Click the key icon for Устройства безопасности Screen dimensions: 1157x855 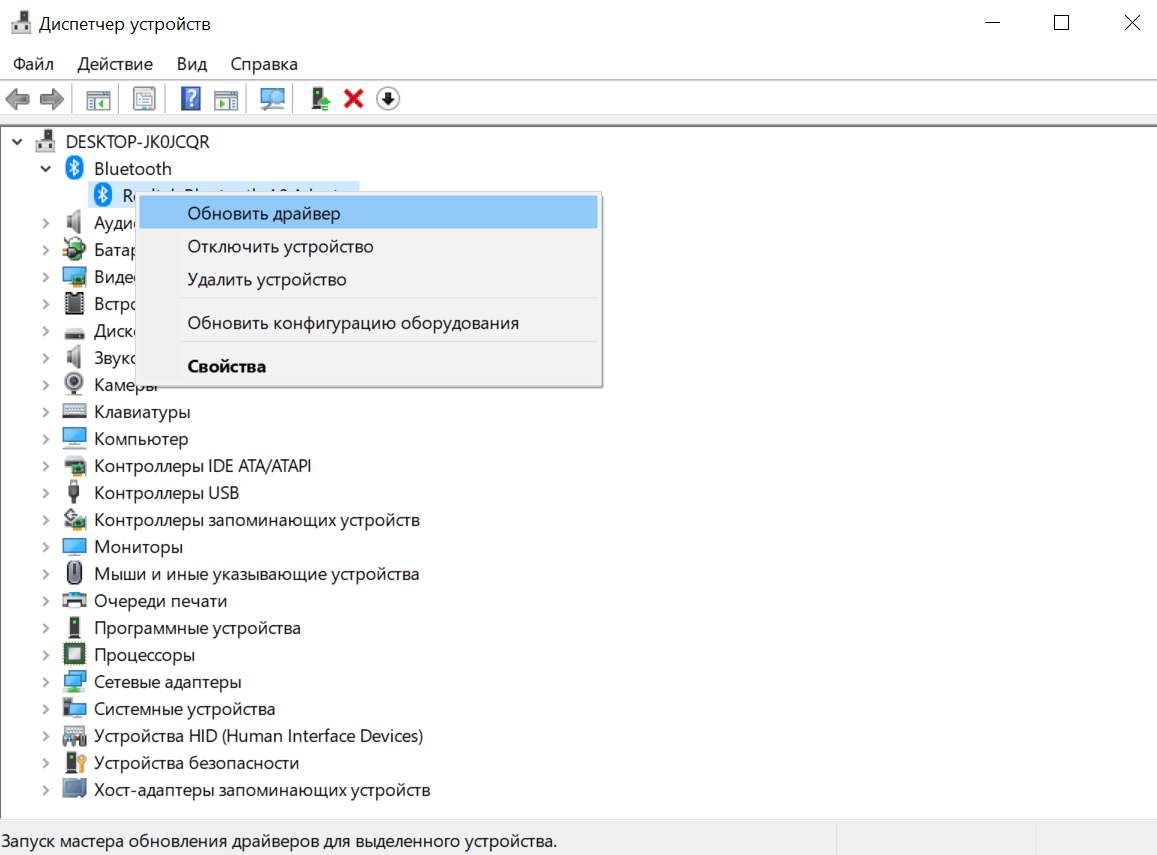point(75,763)
